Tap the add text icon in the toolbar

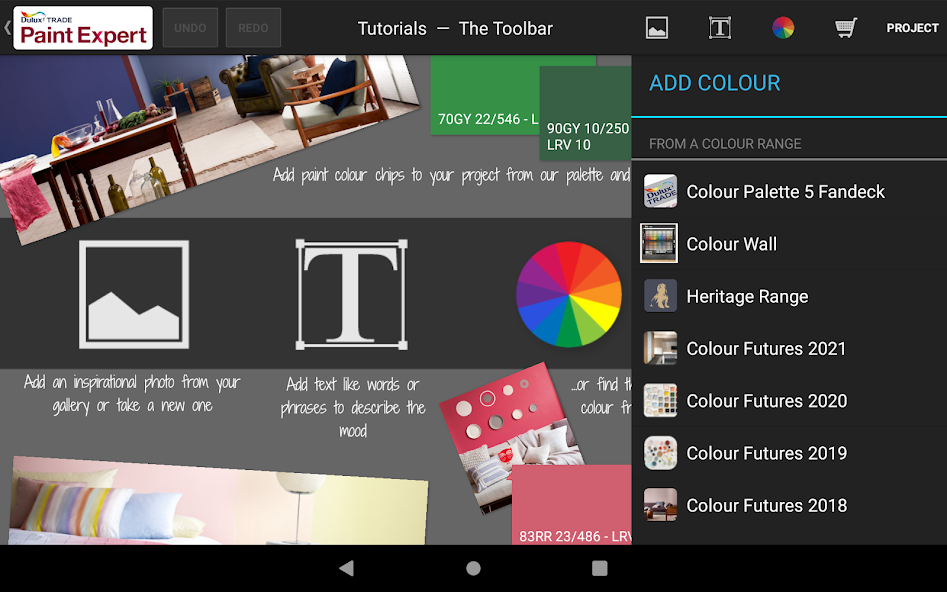[720, 28]
